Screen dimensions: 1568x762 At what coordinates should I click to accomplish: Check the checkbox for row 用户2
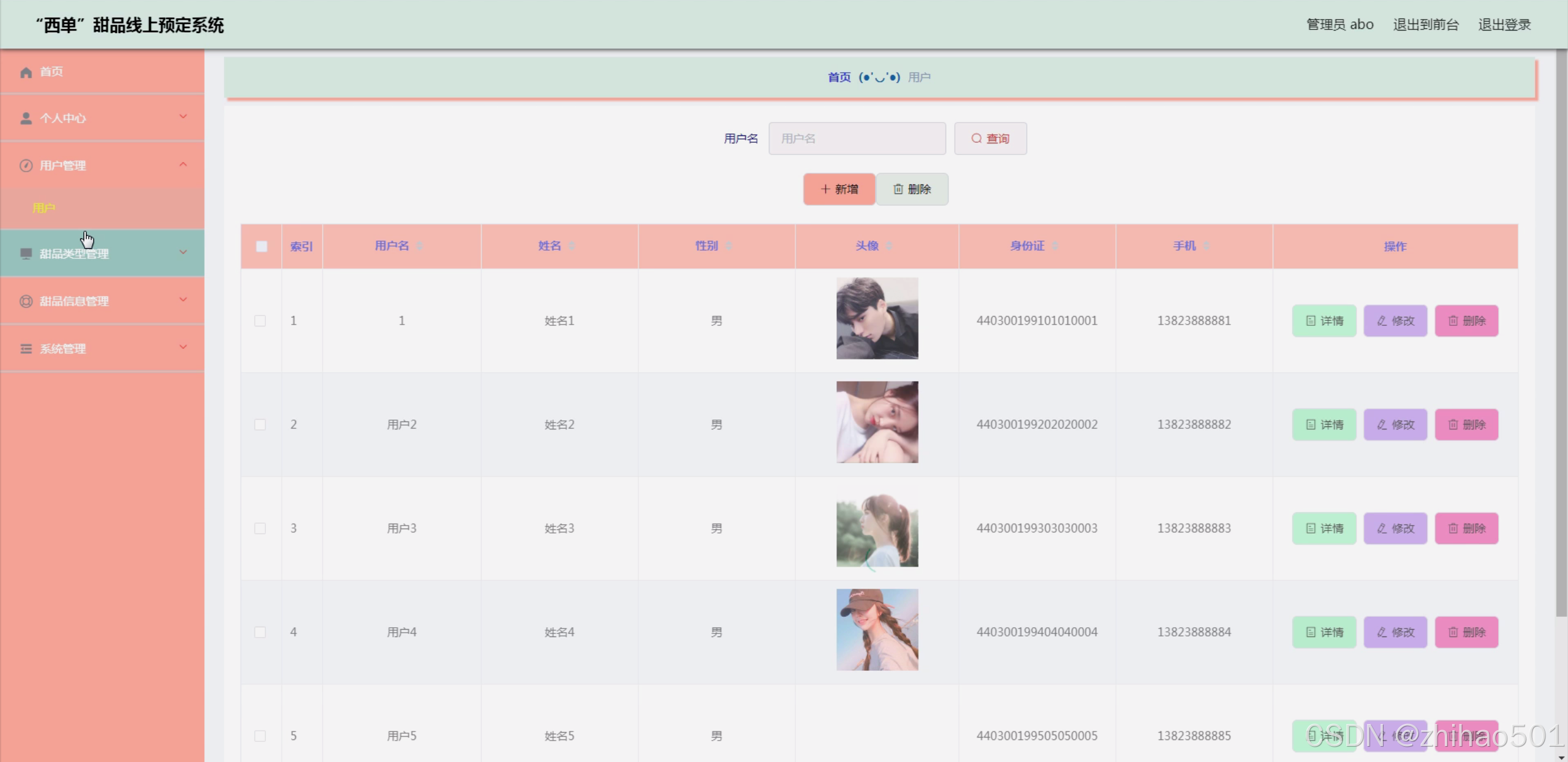pyautogui.click(x=260, y=424)
